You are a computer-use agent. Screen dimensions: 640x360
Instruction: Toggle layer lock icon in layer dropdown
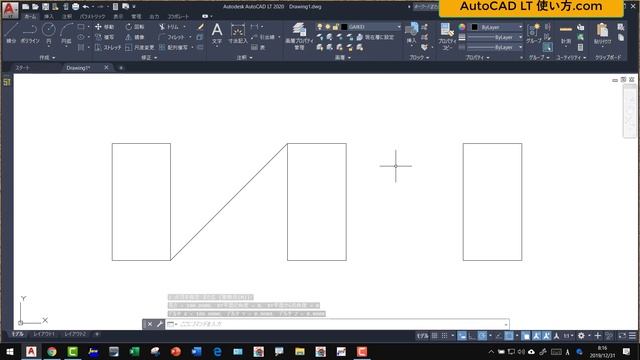pyautogui.click(x=336, y=27)
